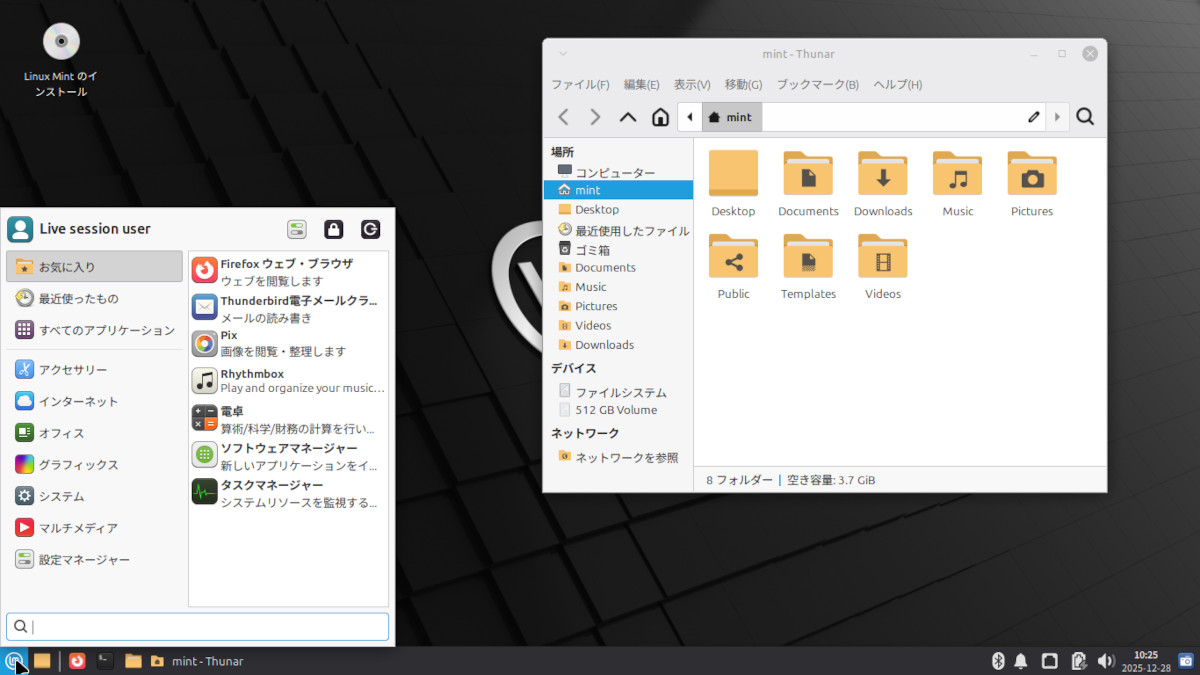Image resolution: width=1200 pixels, height=675 pixels.
Task: Open the Thunar window menu chevron
Action: (x=563, y=54)
